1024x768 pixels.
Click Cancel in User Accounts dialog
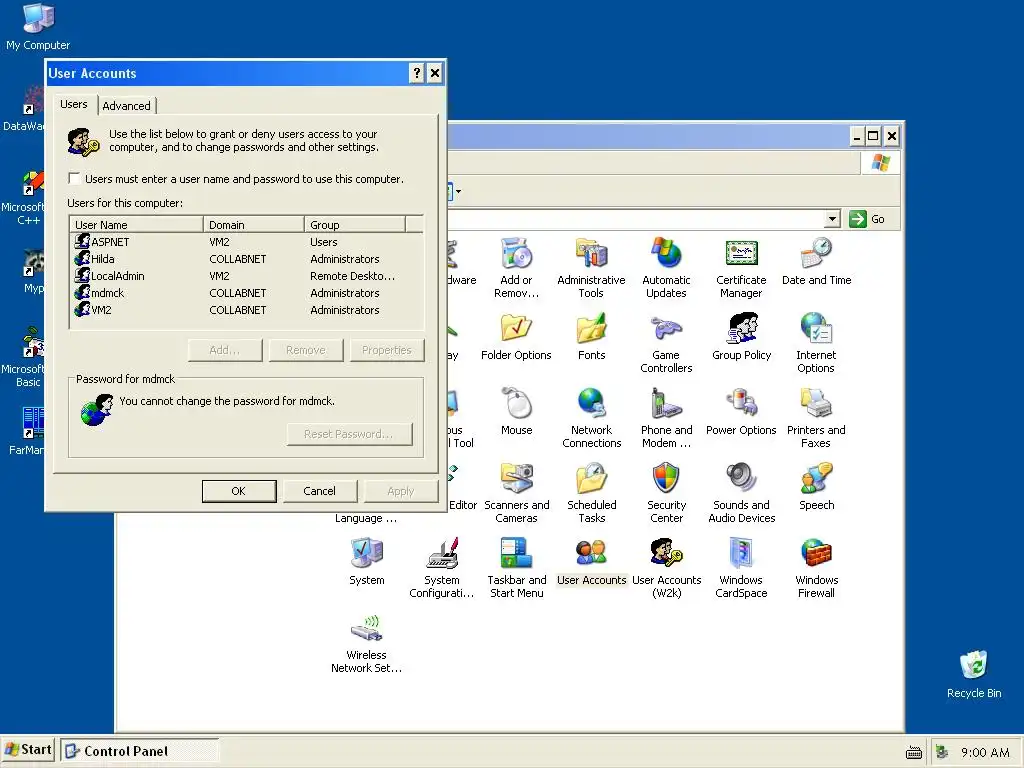319,491
